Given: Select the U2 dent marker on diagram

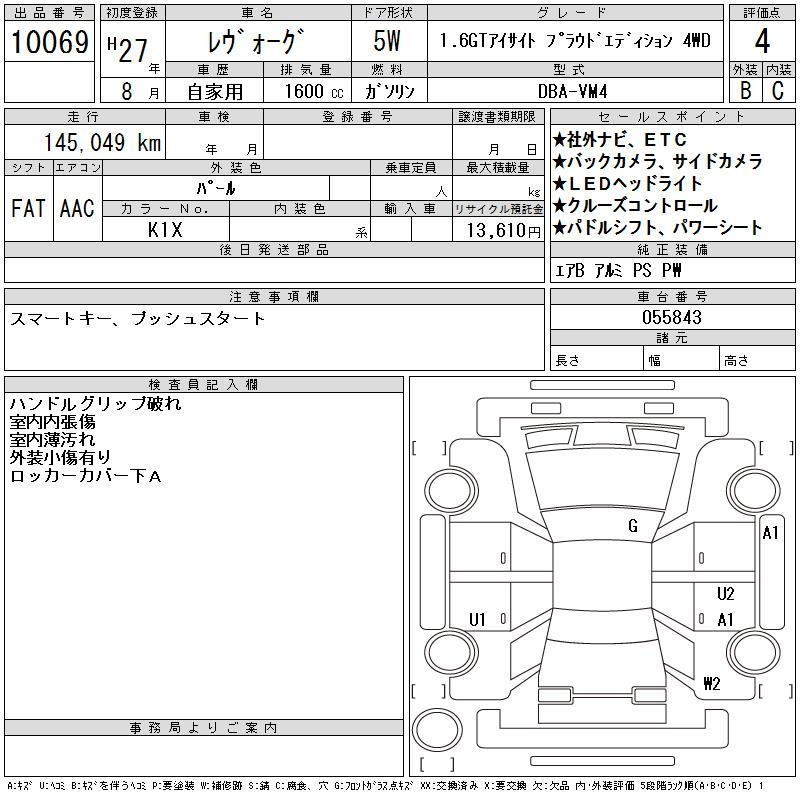Looking at the screenshot, I should click(x=725, y=594).
